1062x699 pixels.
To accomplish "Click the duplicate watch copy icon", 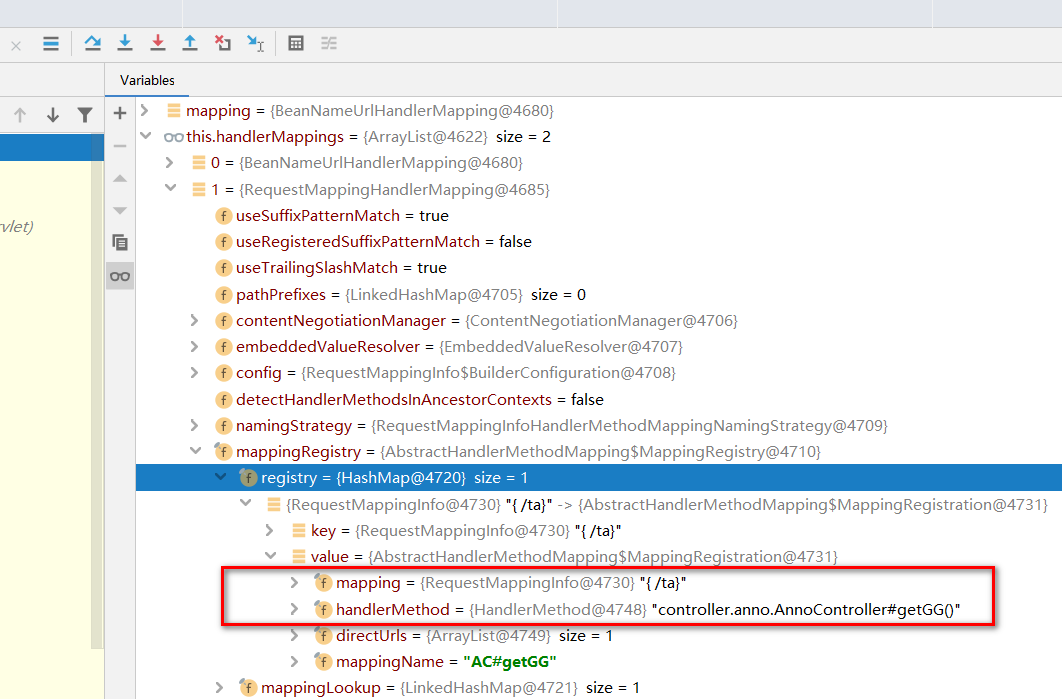I will tap(120, 242).
